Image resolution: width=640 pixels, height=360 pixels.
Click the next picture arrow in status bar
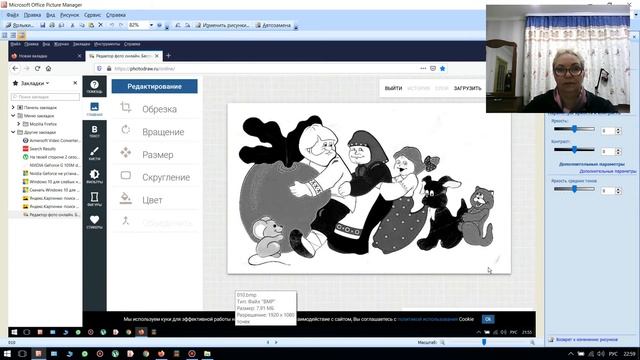(276, 342)
